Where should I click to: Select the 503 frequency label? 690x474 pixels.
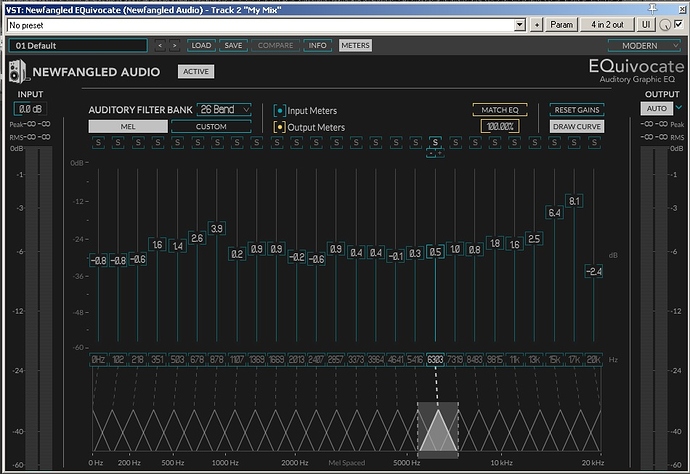[x=177, y=360]
